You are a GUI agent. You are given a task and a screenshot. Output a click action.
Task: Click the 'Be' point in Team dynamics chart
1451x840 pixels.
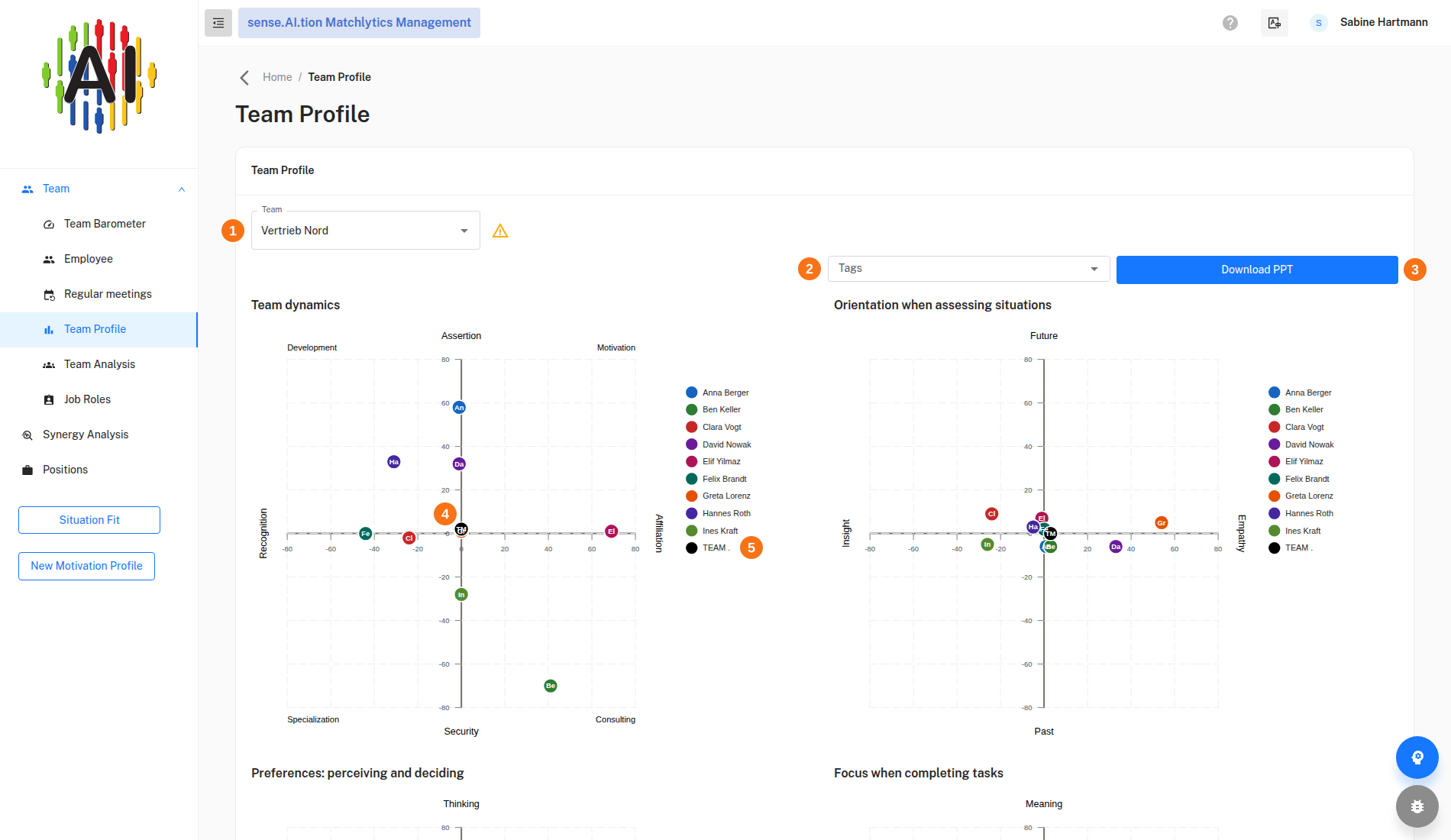click(551, 686)
